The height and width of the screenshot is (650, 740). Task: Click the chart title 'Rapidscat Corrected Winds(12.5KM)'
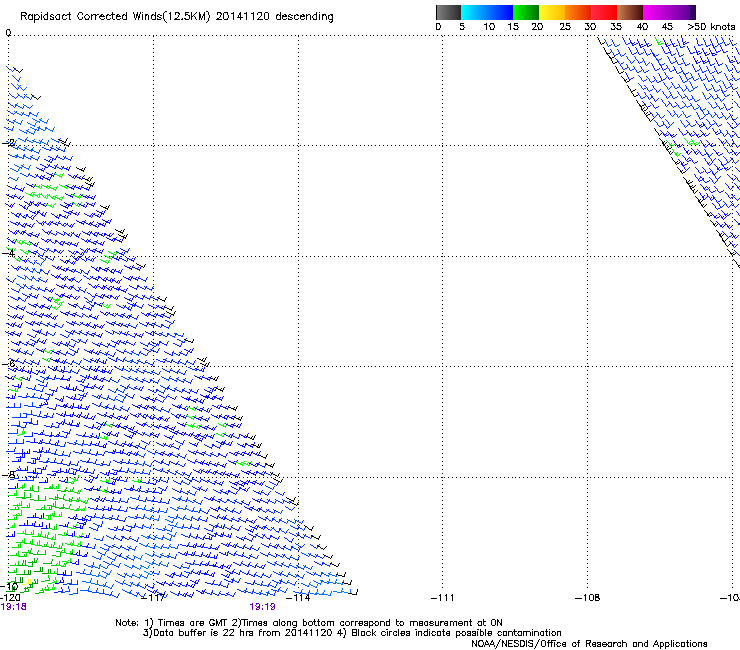(115, 17)
